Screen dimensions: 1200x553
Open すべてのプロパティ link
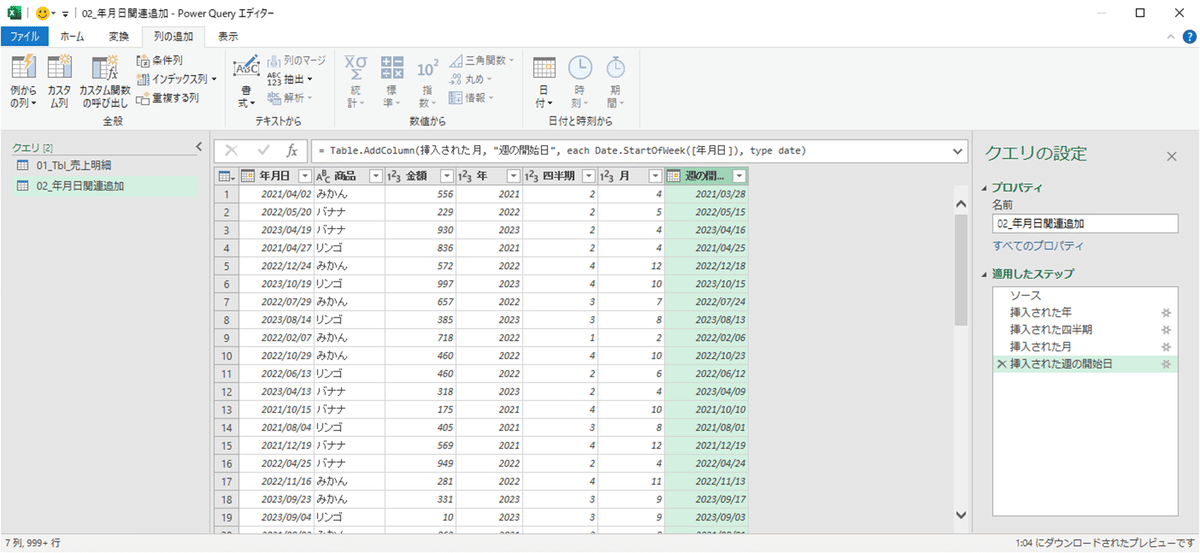1038,246
